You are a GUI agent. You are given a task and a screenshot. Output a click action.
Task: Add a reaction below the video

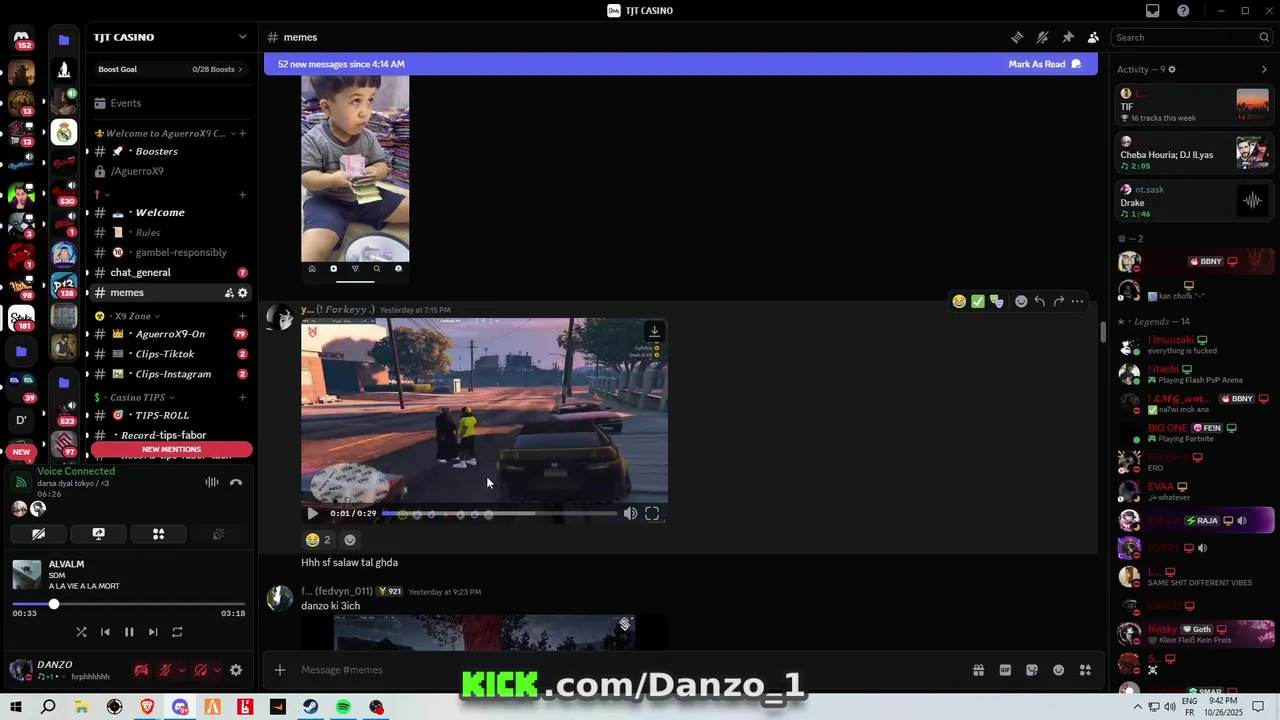click(350, 540)
